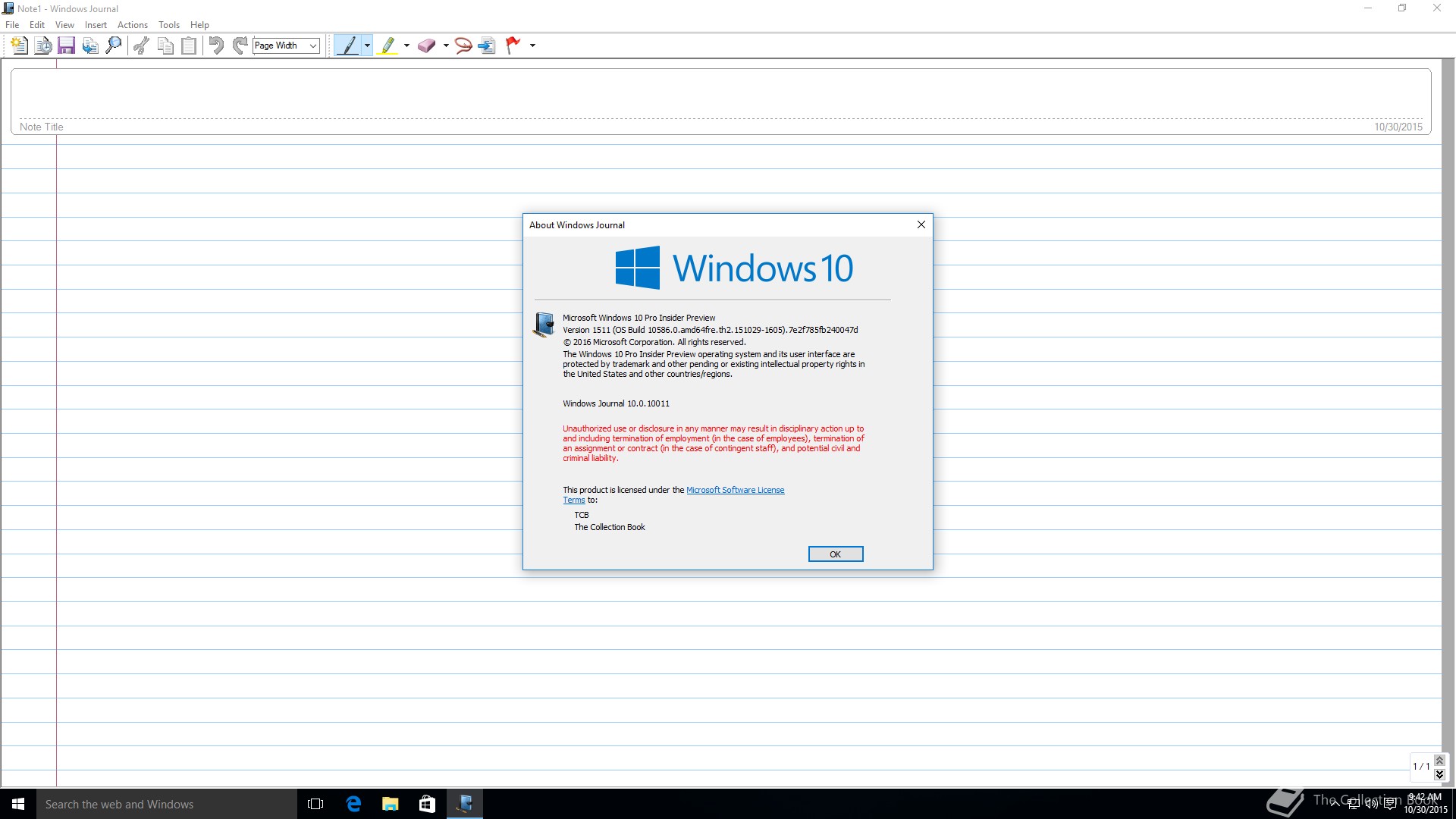Show hidden tray icons with the chevron

click(1335, 804)
